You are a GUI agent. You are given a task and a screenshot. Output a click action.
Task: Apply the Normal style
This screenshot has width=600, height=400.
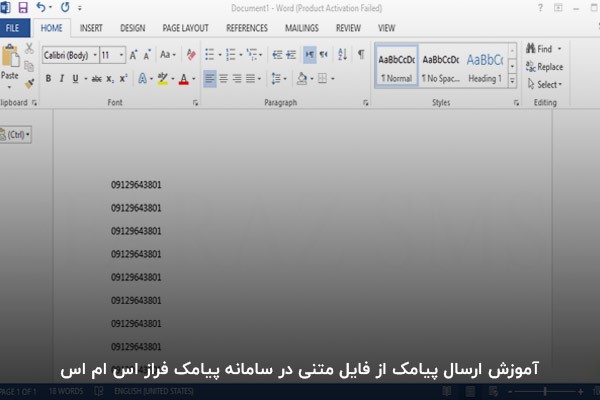pos(397,67)
